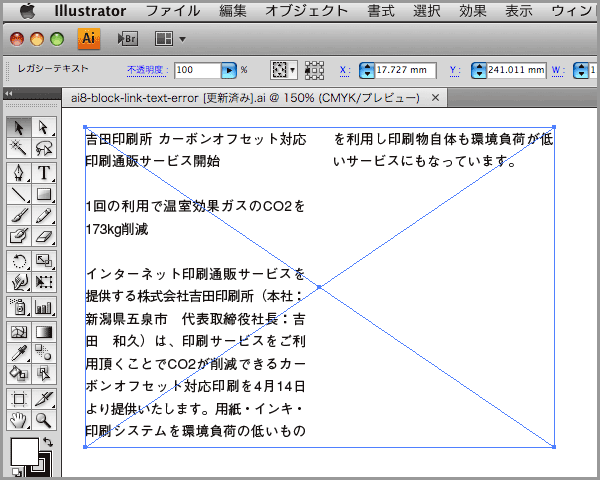This screenshot has height=480, width=600.
Task: Expand the opacity value dropdown arrow
Action: tap(229, 71)
